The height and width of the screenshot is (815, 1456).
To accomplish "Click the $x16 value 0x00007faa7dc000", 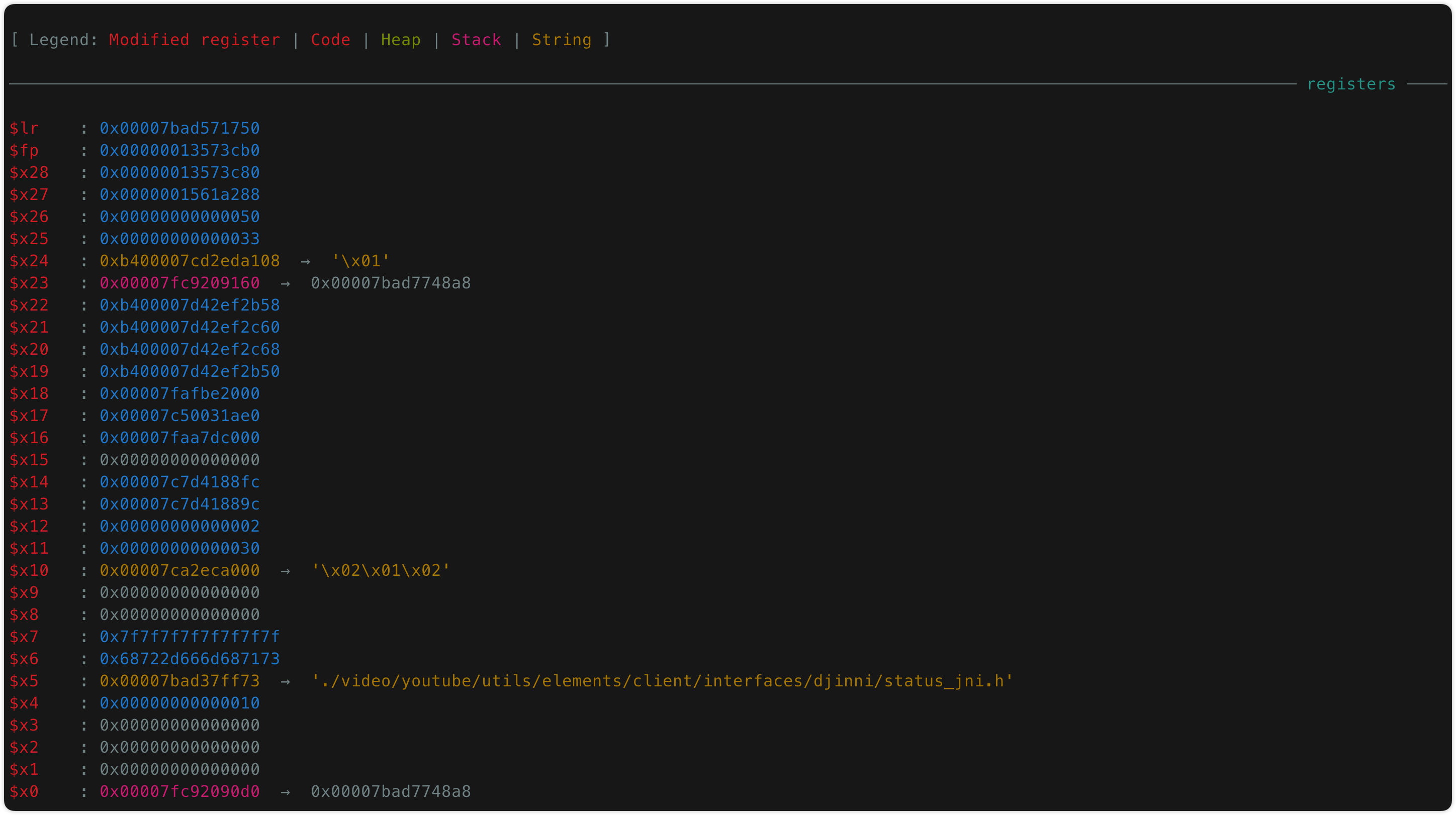I will click(x=180, y=438).
